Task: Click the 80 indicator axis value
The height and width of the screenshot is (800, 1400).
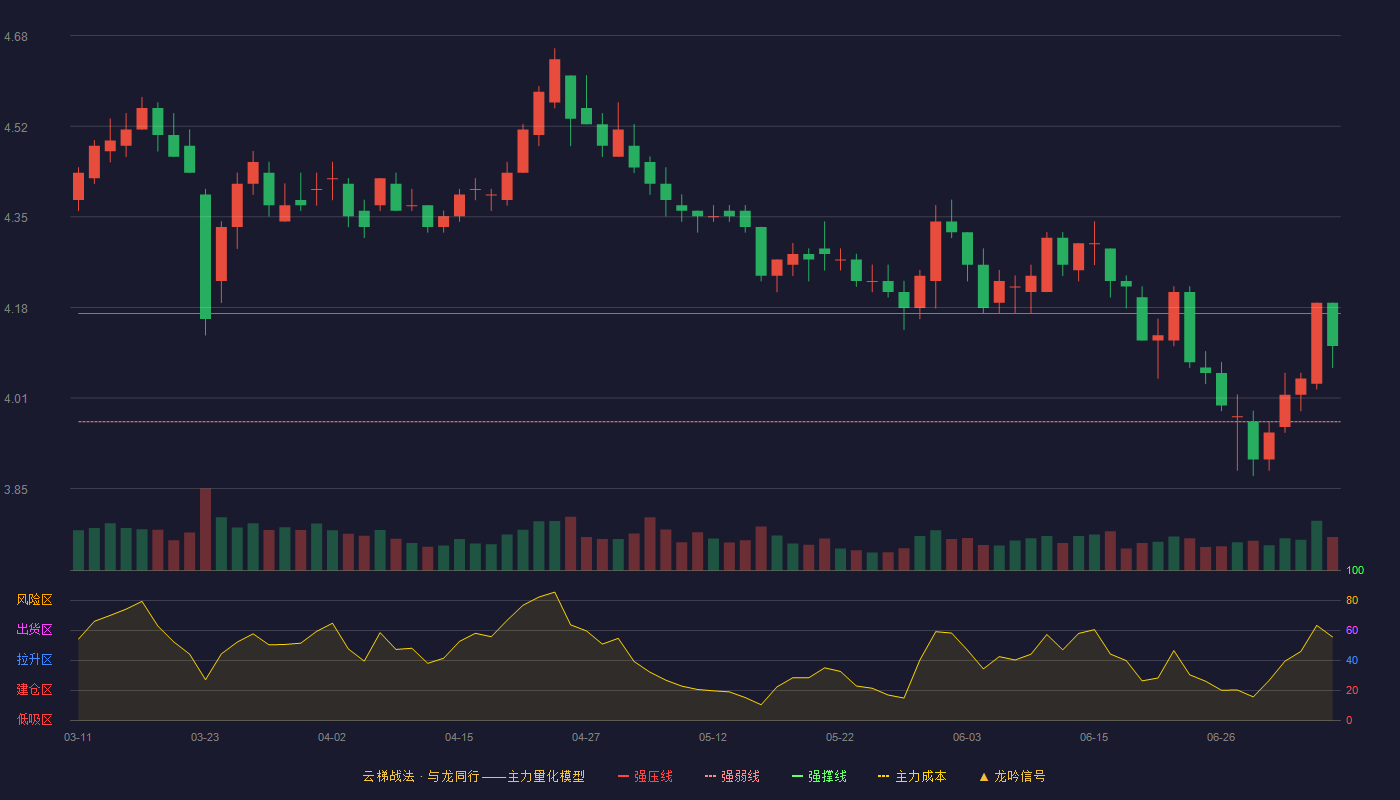Action: (1352, 600)
